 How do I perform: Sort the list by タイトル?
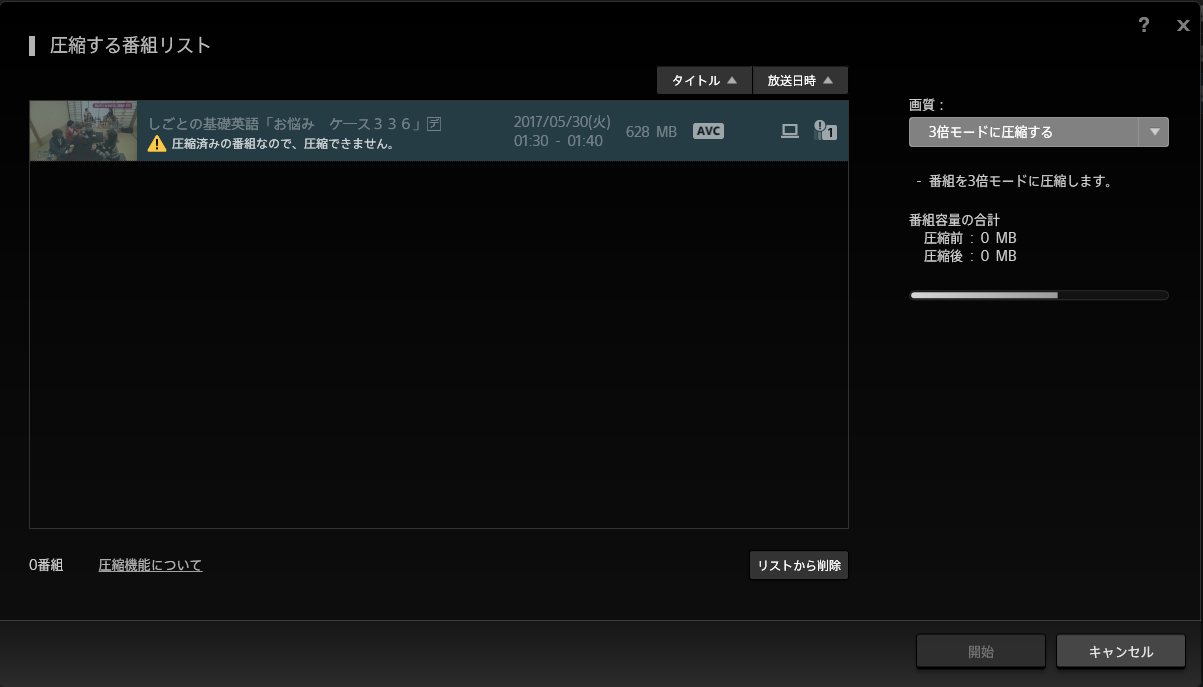tap(704, 81)
